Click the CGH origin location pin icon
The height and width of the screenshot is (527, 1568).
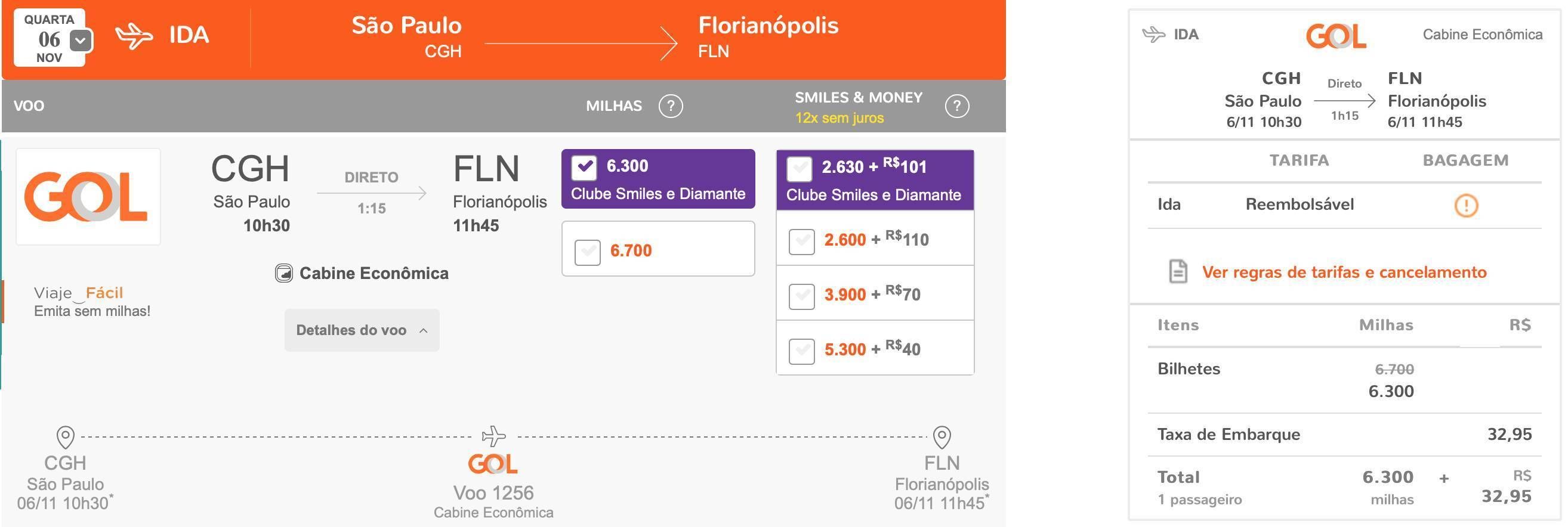click(x=65, y=436)
